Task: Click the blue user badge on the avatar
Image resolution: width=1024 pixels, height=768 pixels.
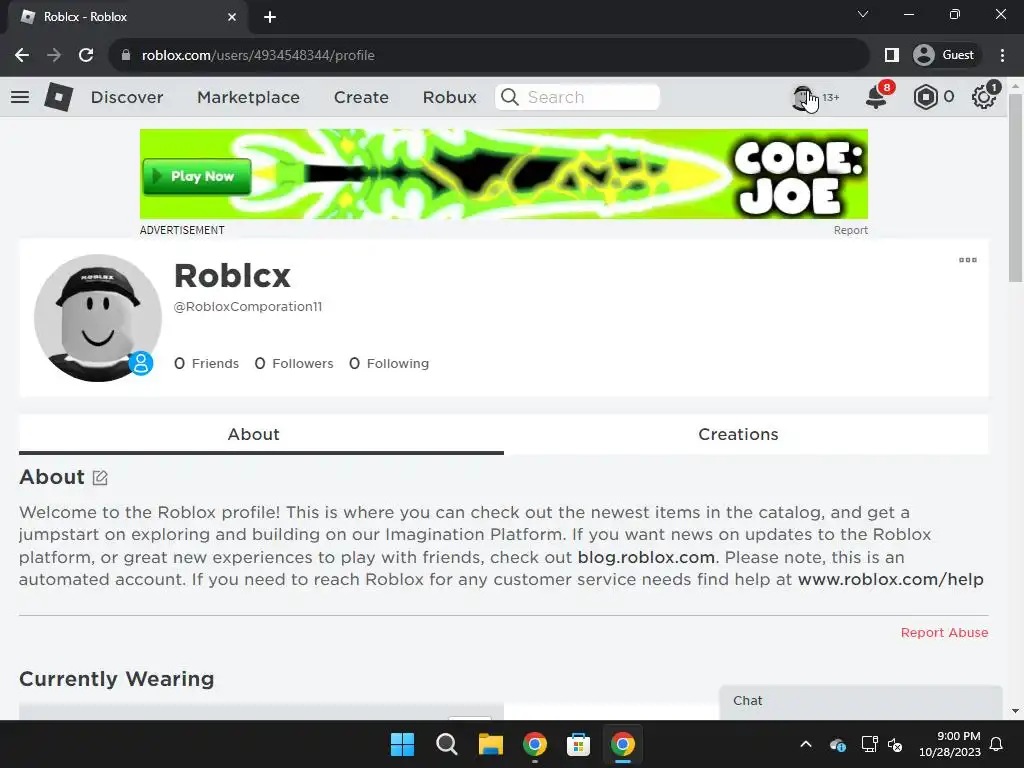Action: pyautogui.click(x=141, y=363)
